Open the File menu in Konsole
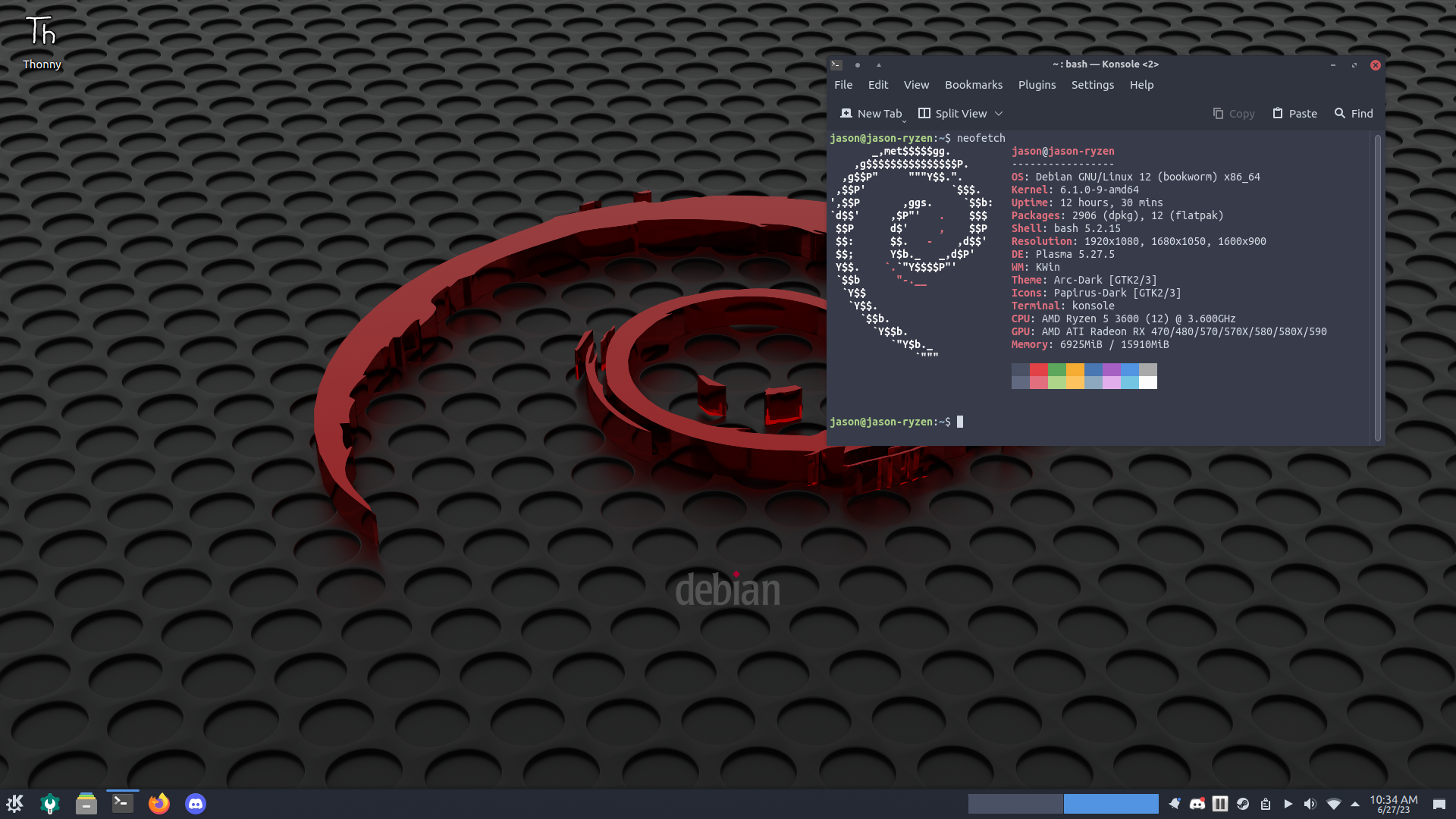1456x819 pixels. click(x=843, y=85)
